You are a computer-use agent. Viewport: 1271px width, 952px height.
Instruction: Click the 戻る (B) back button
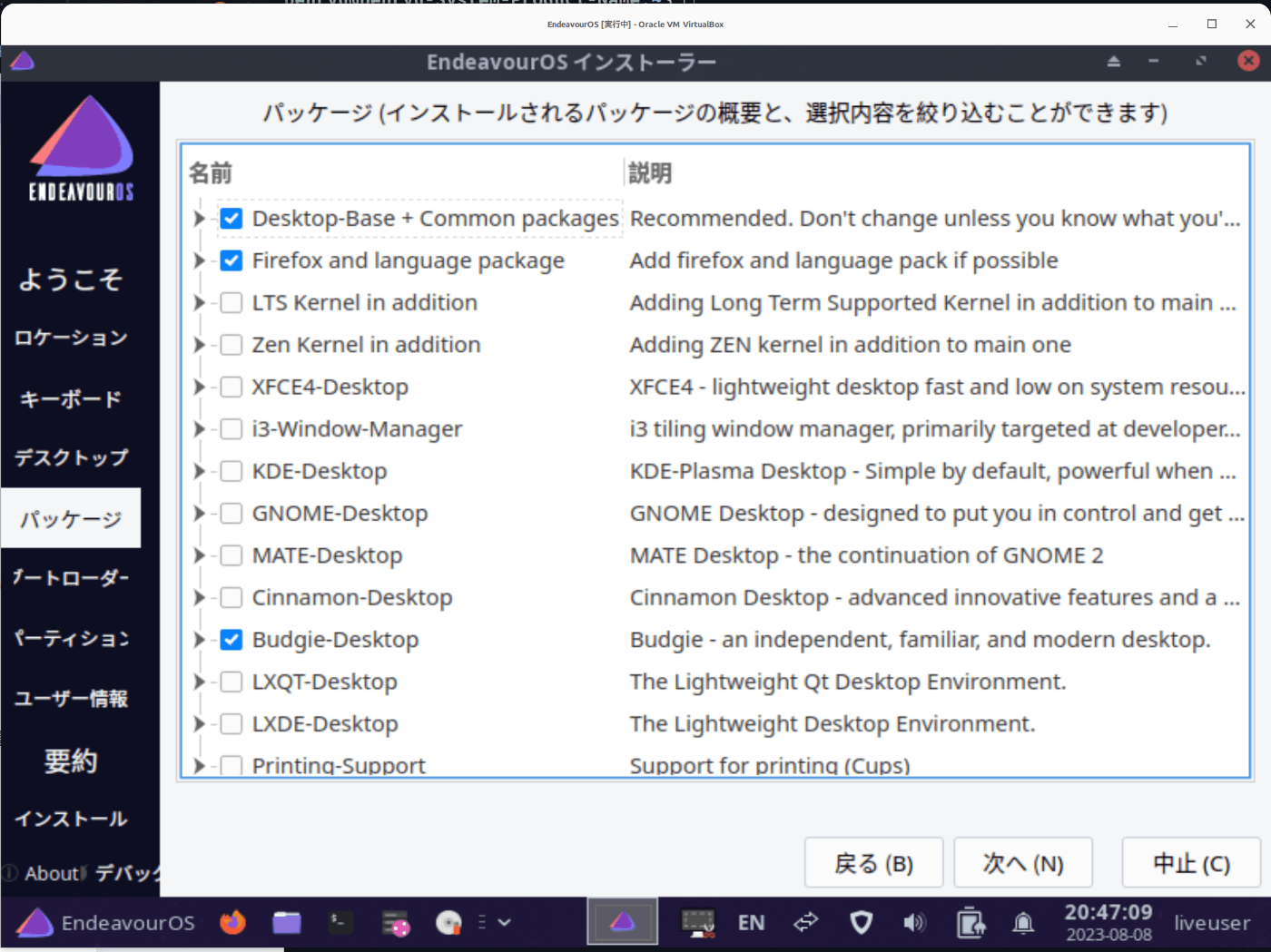(x=873, y=862)
